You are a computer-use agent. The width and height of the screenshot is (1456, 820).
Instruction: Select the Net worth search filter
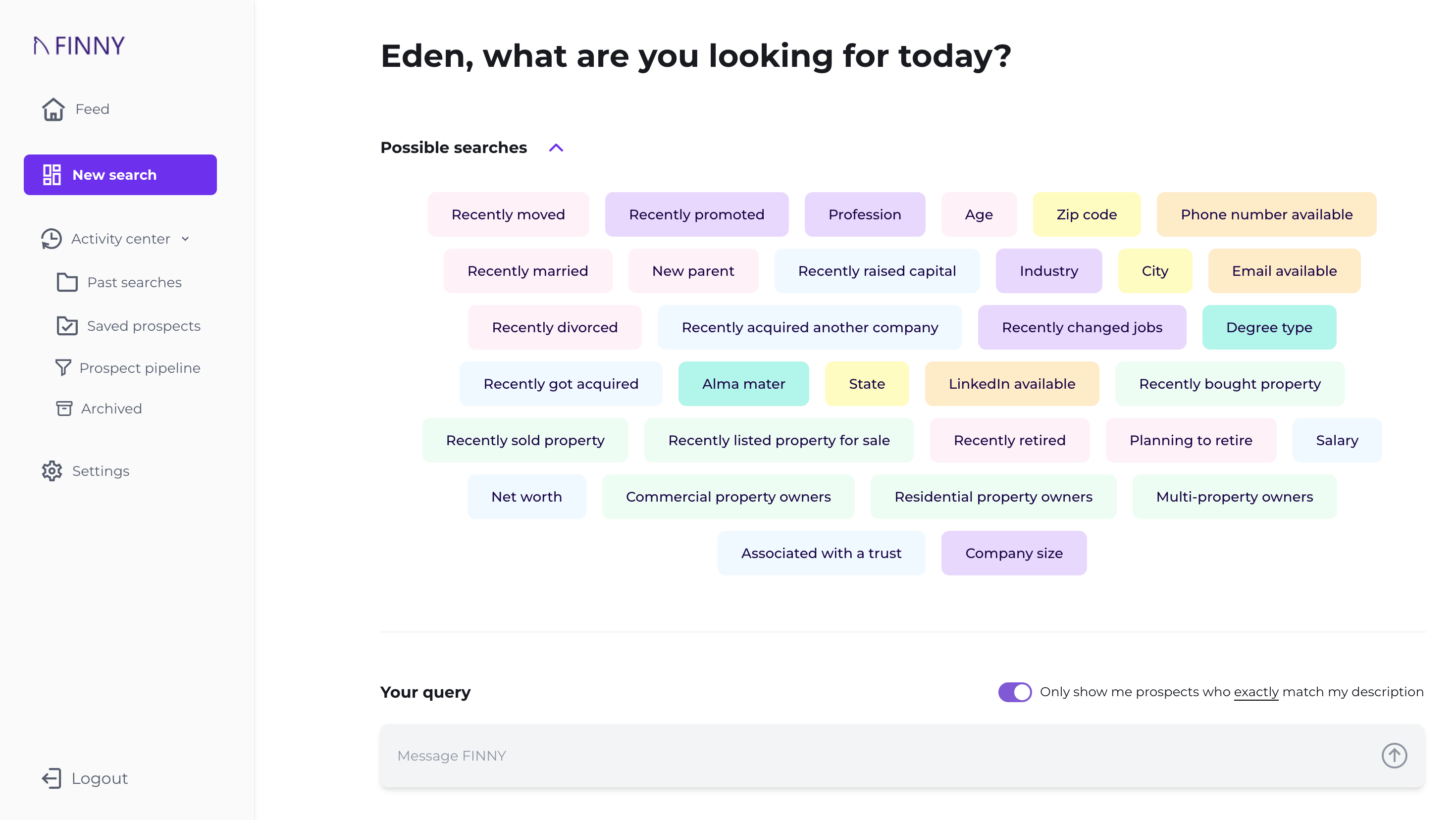527,496
